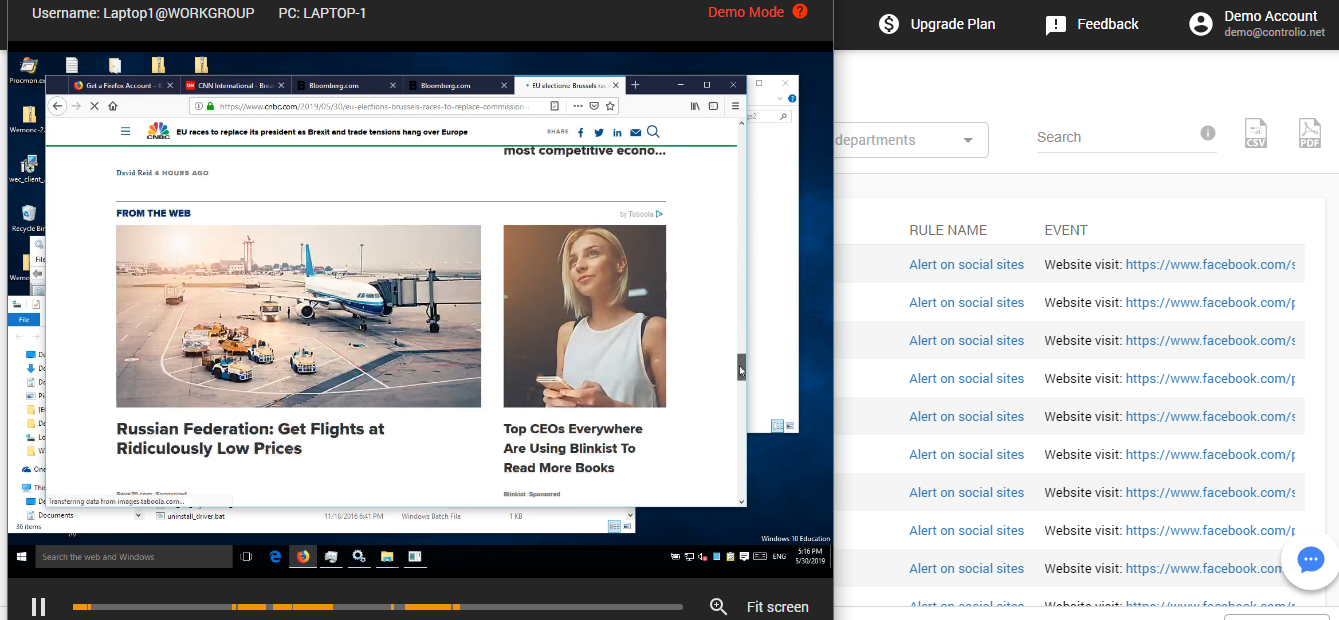Open the Demo Account user menu
Viewport: 1339px width, 620px height.
1256,24
